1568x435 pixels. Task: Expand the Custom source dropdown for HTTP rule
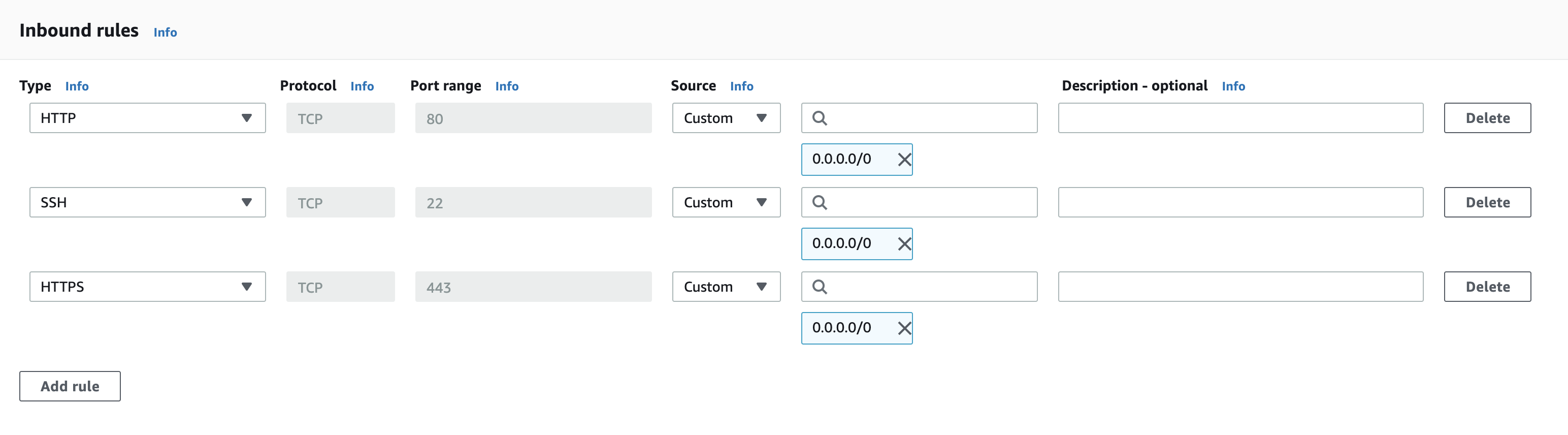click(726, 118)
